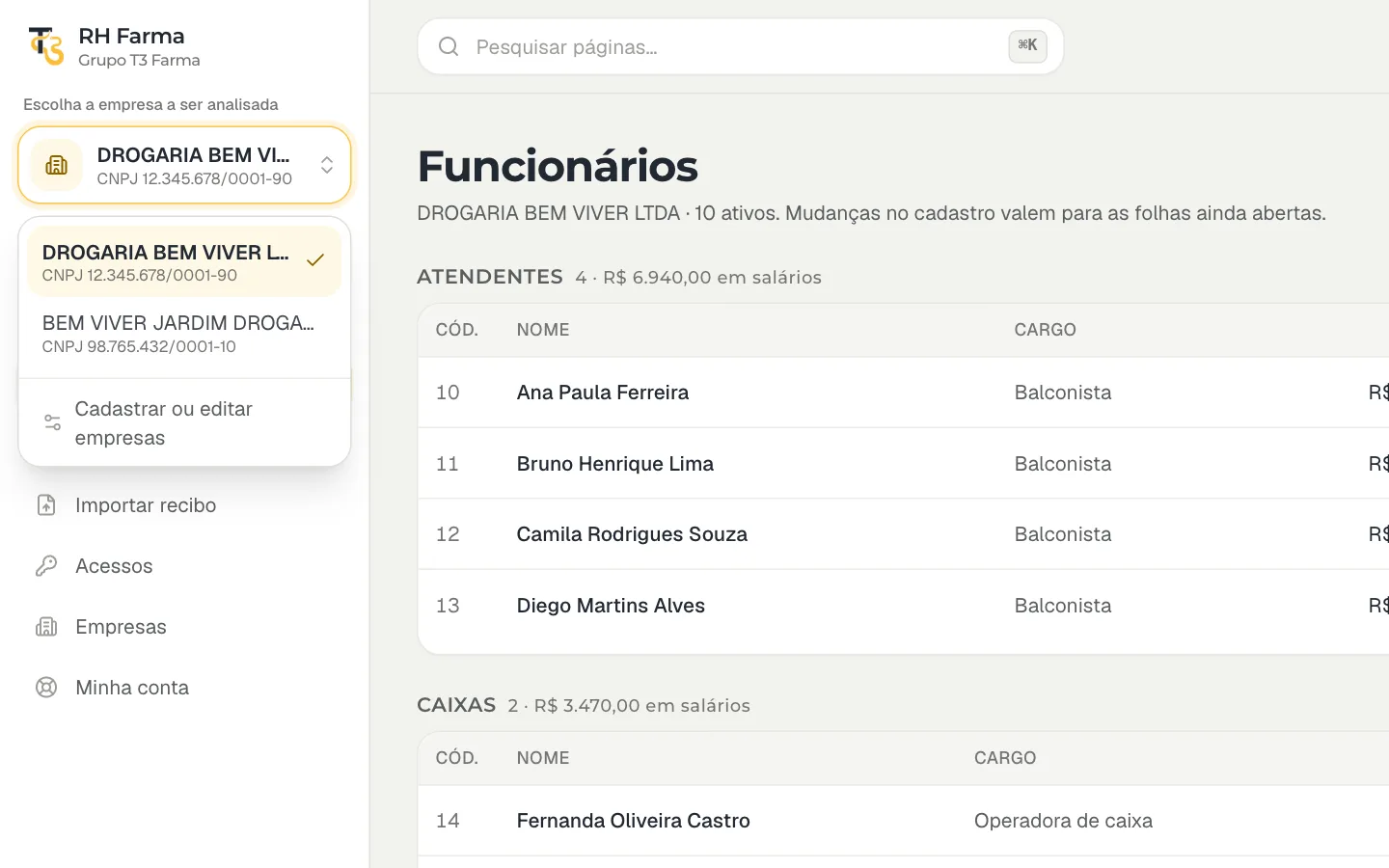Click the checkmark beside DROGARIA BEM VIVER
This screenshot has width=1389, height=868.
click(314, 260)
